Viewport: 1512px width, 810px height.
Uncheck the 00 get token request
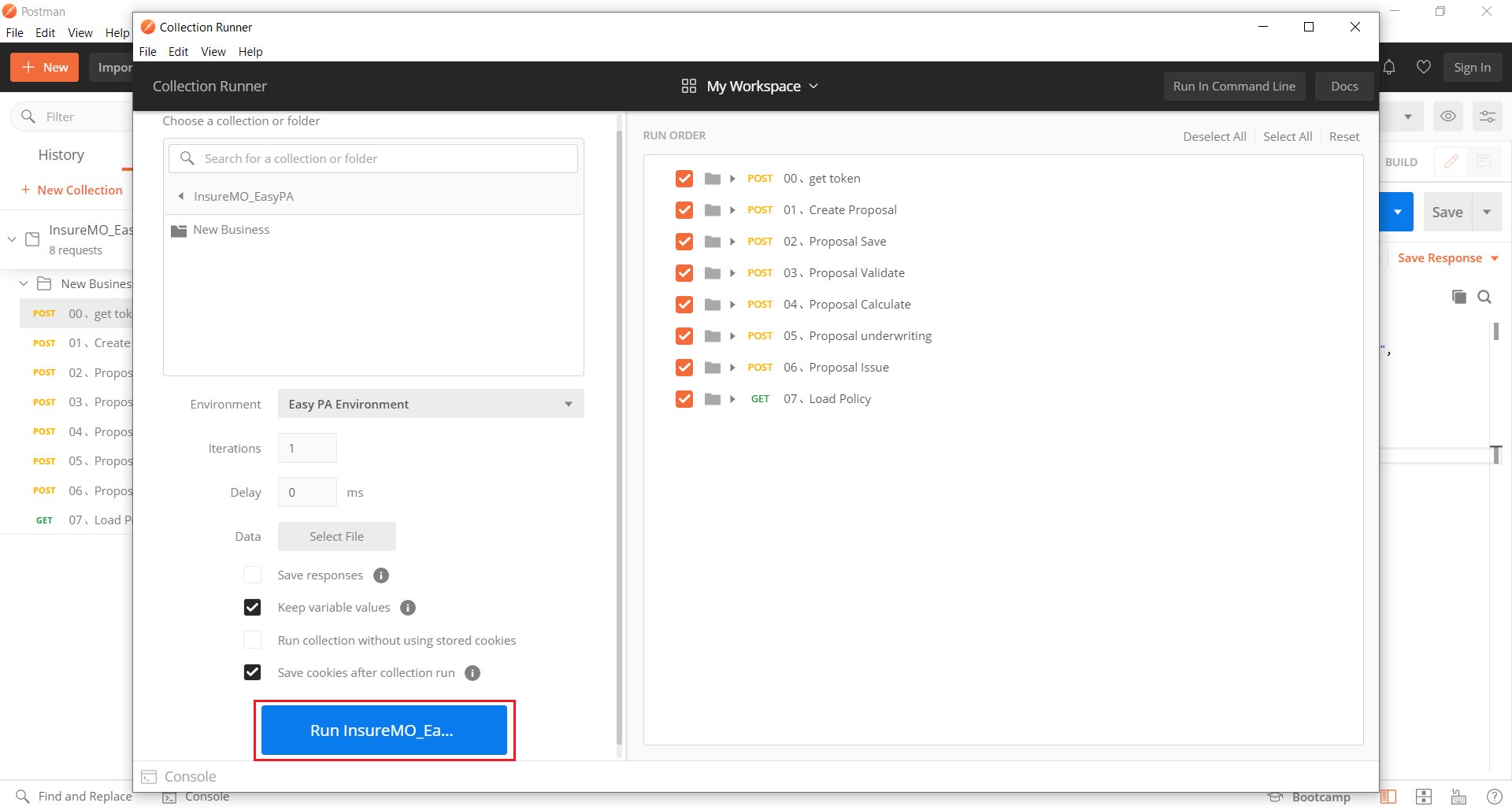coord(684,179)
